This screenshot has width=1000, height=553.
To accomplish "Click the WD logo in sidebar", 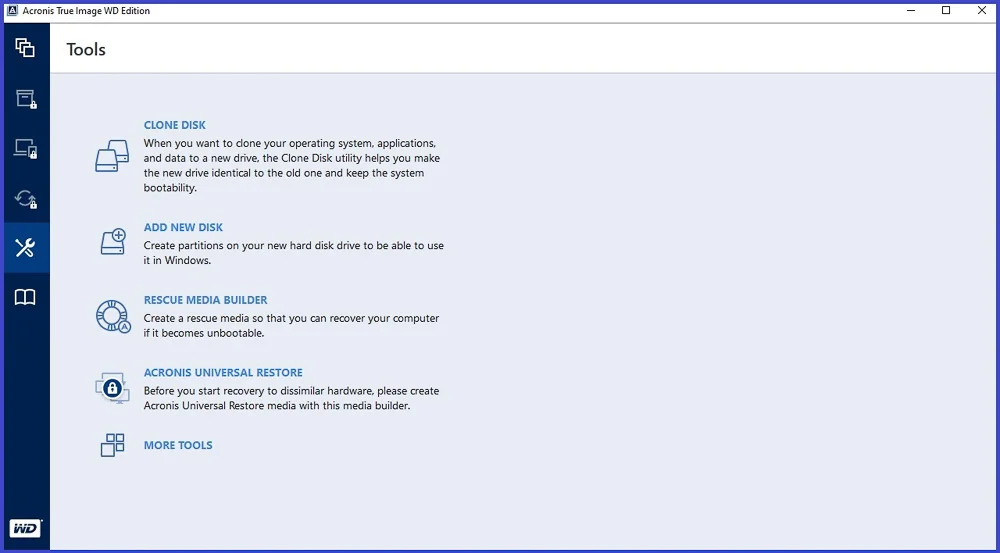I will tap(26, 528).
